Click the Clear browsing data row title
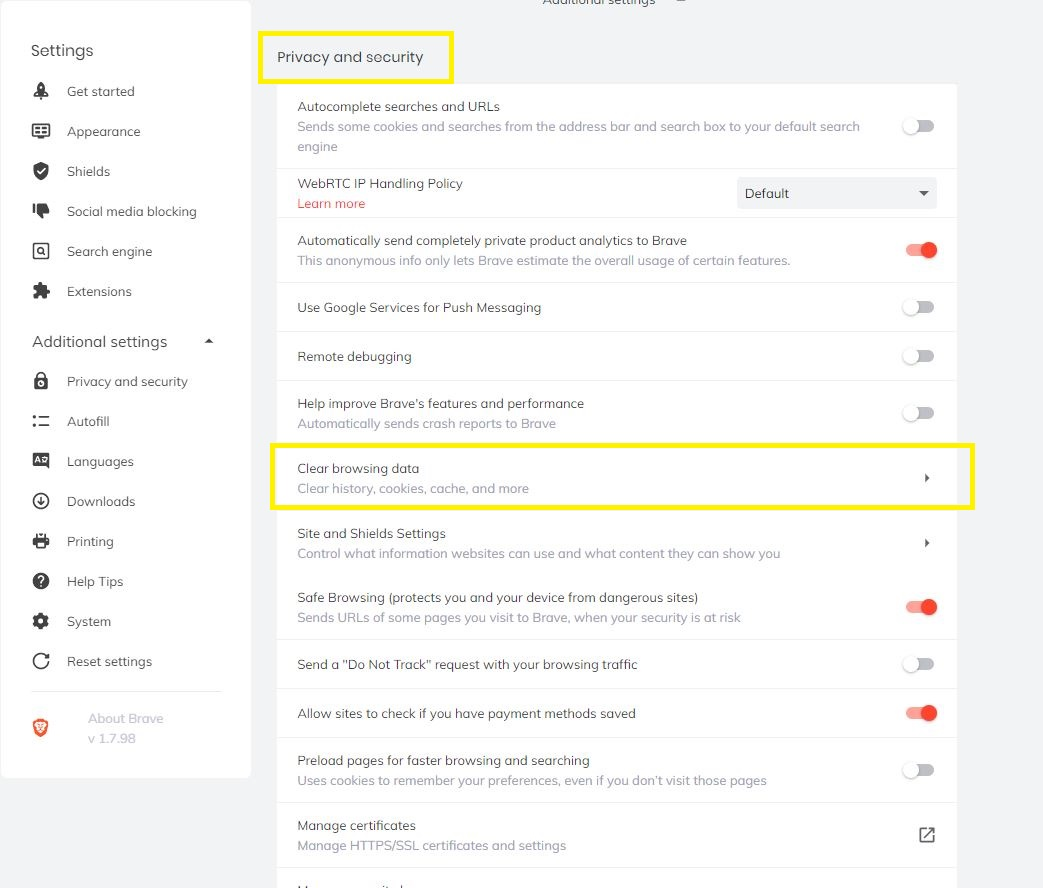This screenshot has width=1043, height=888. (358, 468)
